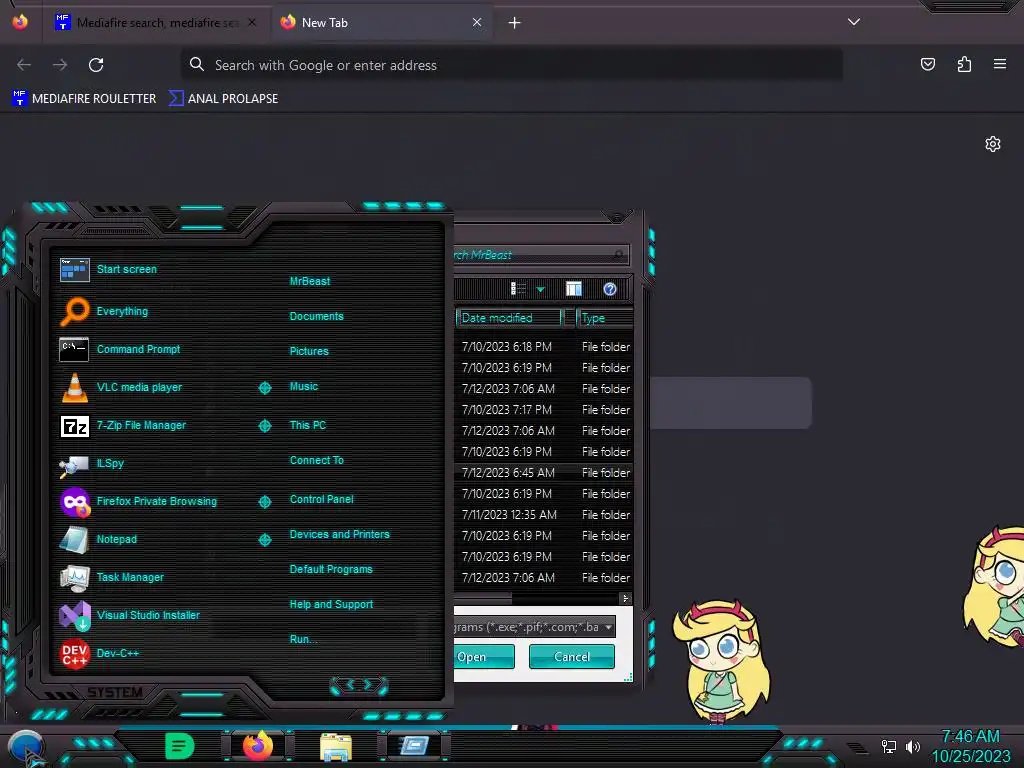Click the horizontal scrollbar right arrow in dialog
1024x768 pixels.
tap(625, 598)
